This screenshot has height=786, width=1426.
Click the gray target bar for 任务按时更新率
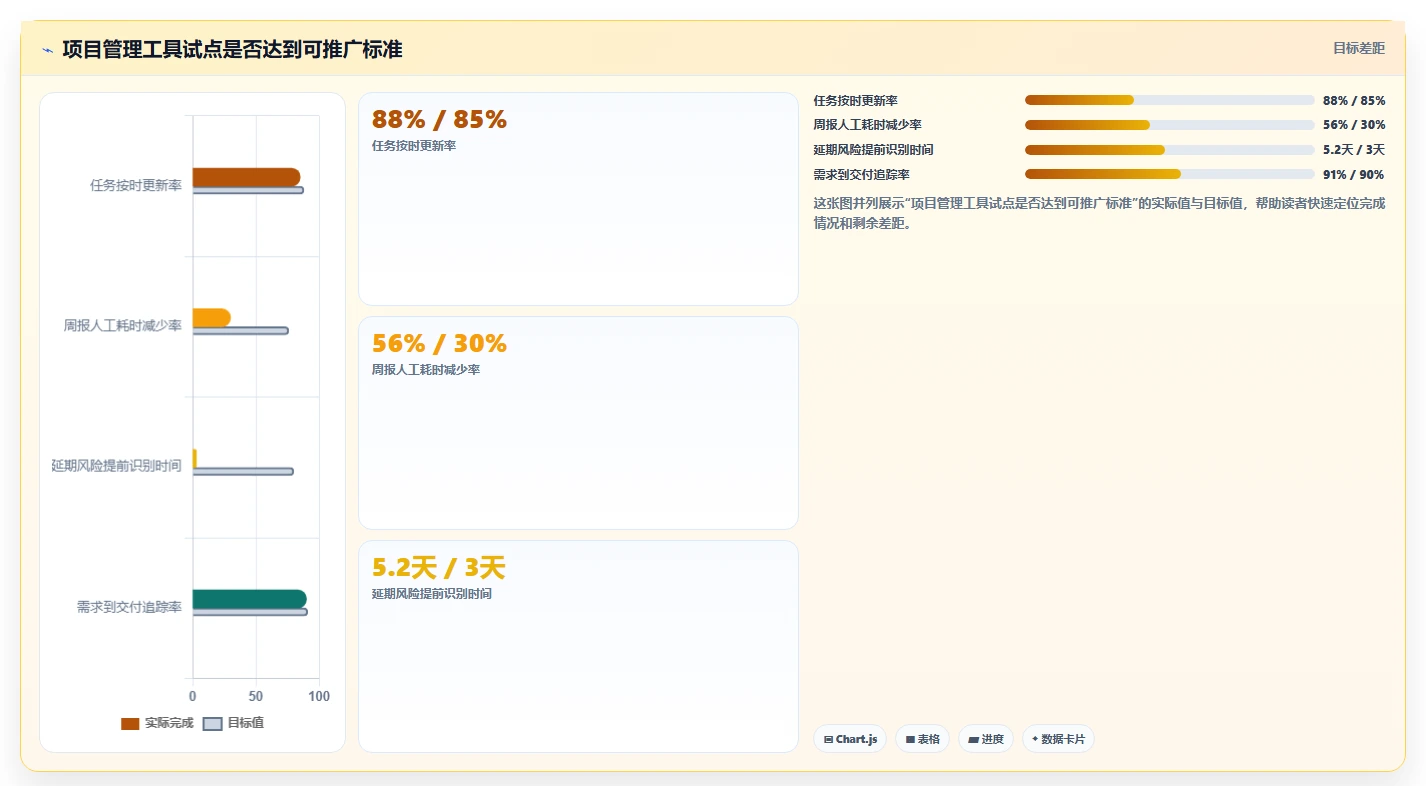[248, 190]
